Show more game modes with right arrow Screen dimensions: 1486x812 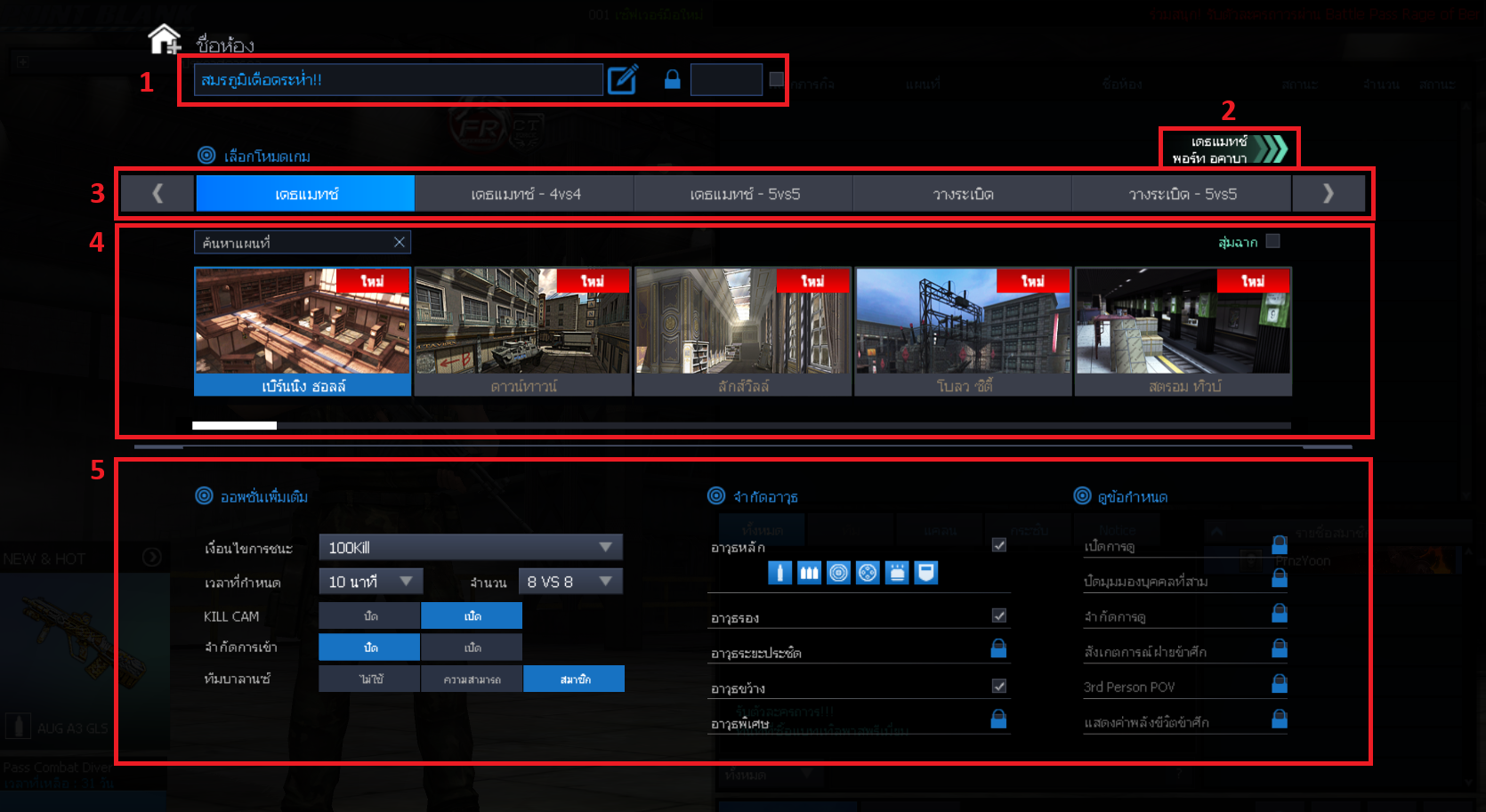click(x=1329, y=193)
